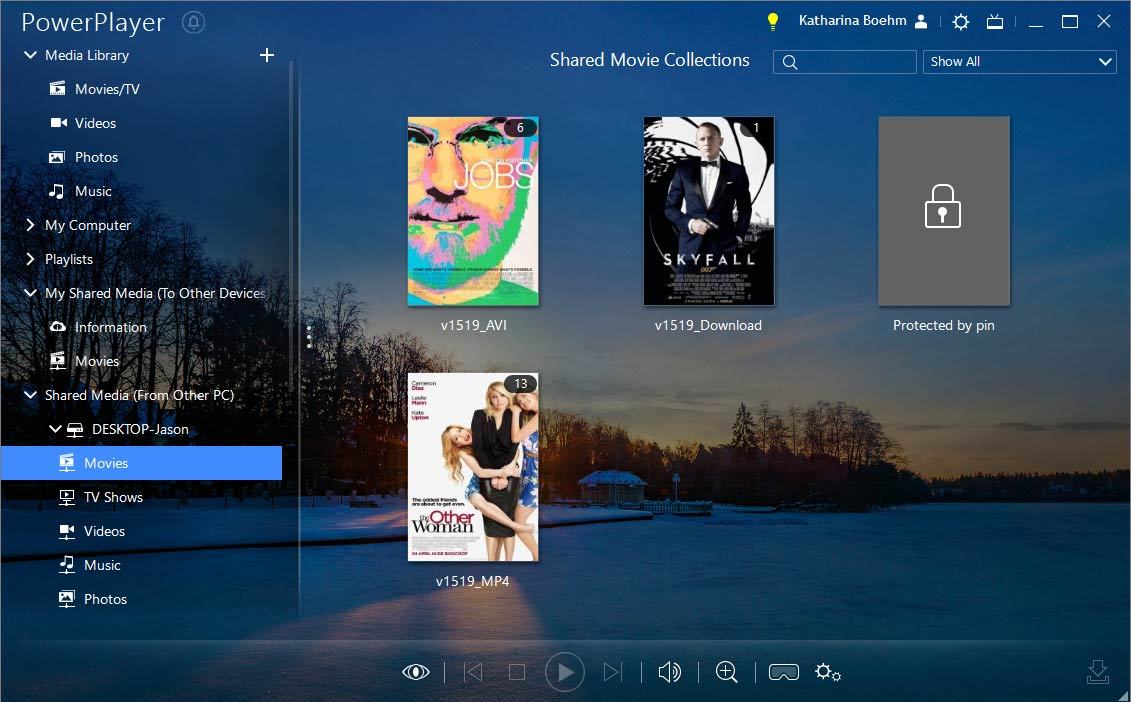Switch to TV mode icon
The image size is (1131, 702).
point(994,22)
